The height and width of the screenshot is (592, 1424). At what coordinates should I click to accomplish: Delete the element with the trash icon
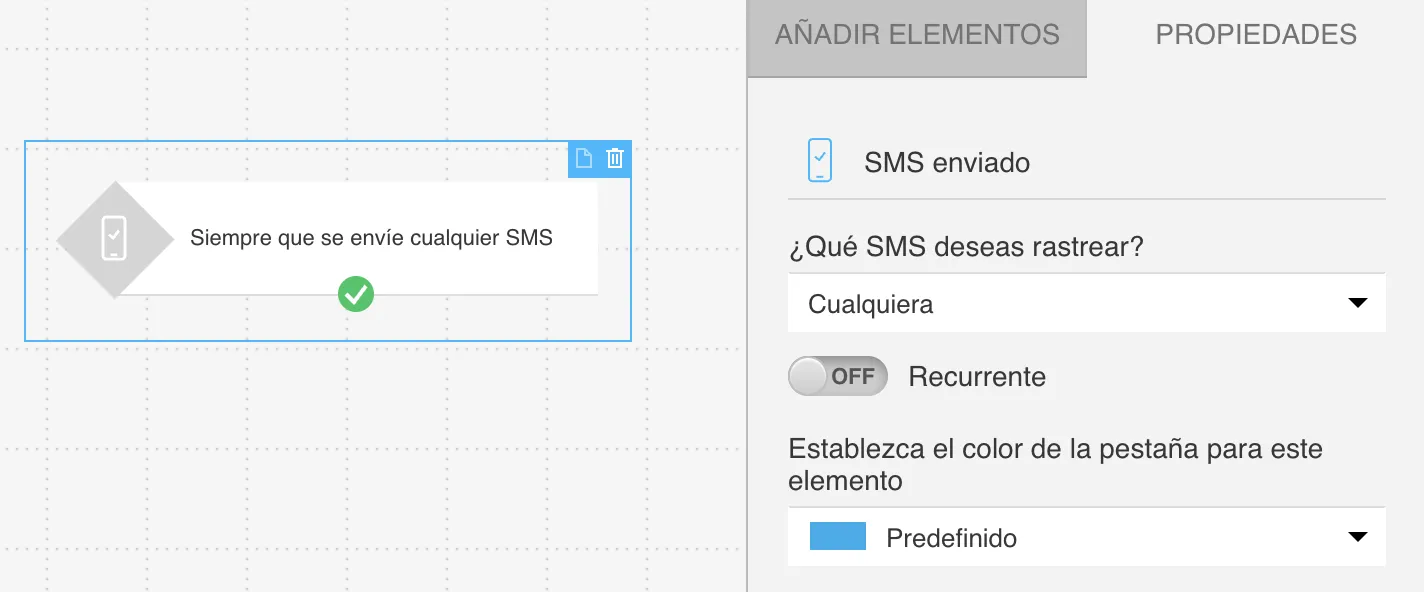(615, 158)
